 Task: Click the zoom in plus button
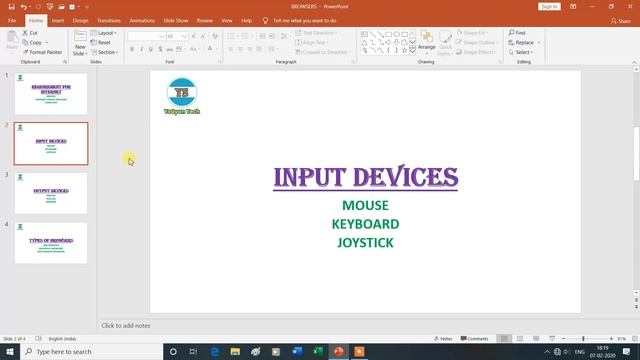click(x=611, y=339)
